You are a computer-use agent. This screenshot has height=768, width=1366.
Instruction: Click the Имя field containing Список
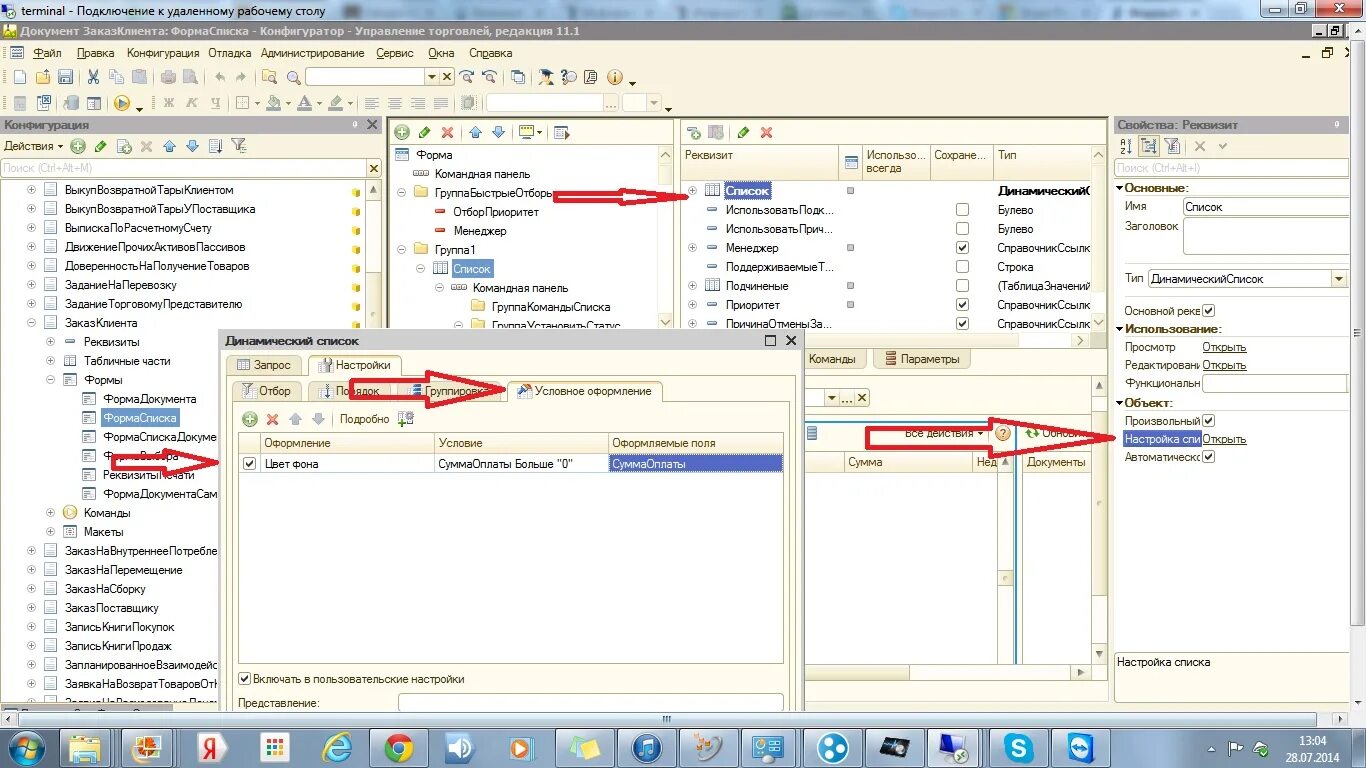tap(1265, 207)
